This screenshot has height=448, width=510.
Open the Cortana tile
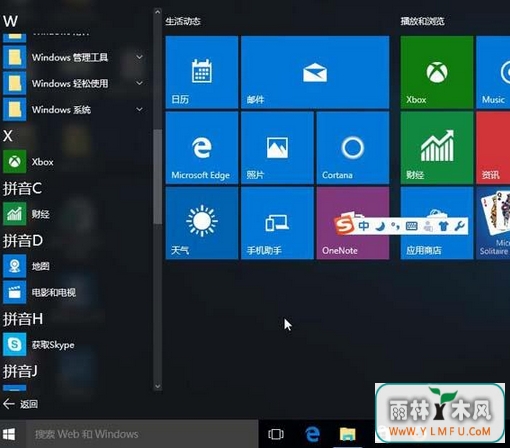(x=353, y=148)
